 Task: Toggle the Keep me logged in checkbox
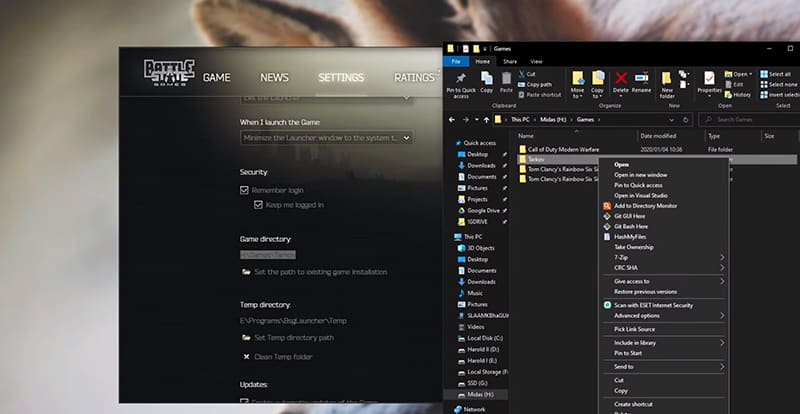tap(258, 205)
